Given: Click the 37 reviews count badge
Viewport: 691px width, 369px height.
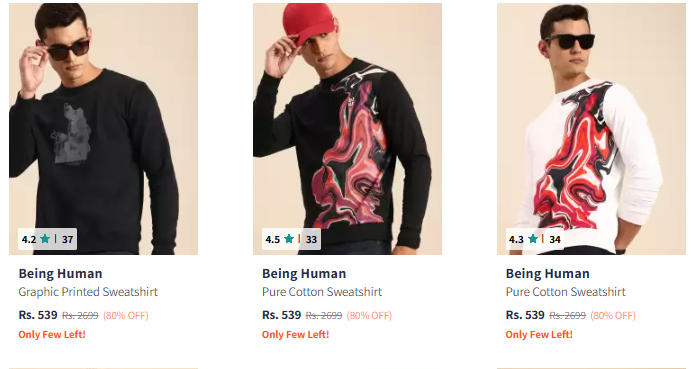Looking at the screenshot, I should 67,239.
